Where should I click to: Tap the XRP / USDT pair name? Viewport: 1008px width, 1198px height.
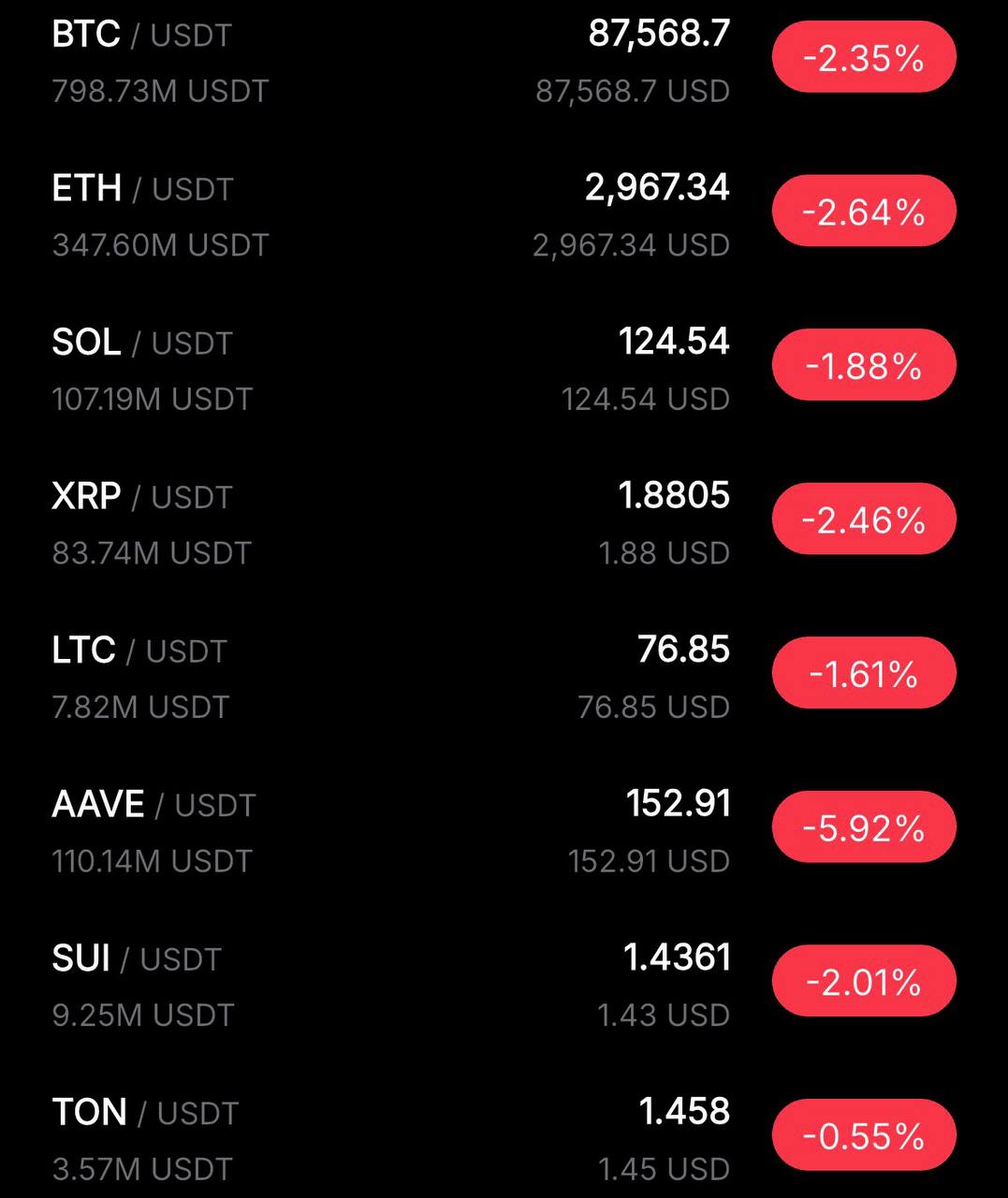pos(141,496)
